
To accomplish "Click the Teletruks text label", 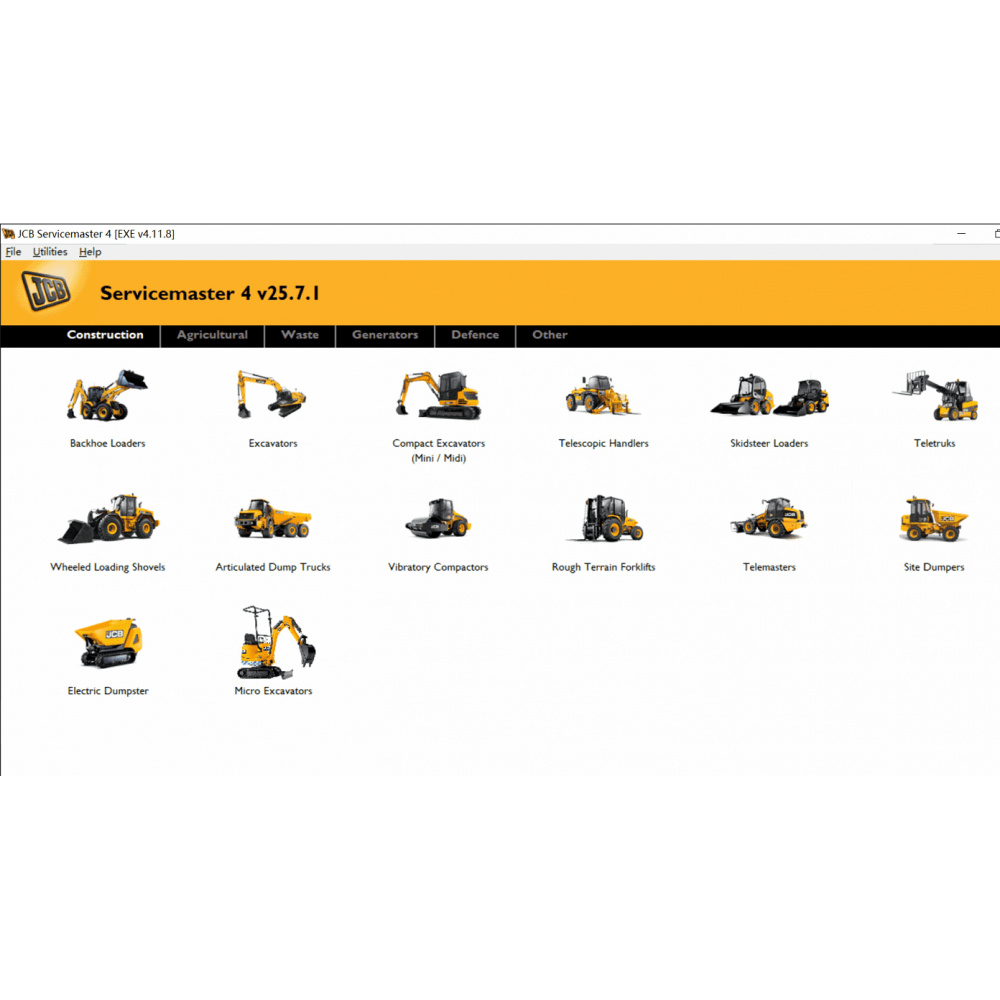I will pos(934,443).
